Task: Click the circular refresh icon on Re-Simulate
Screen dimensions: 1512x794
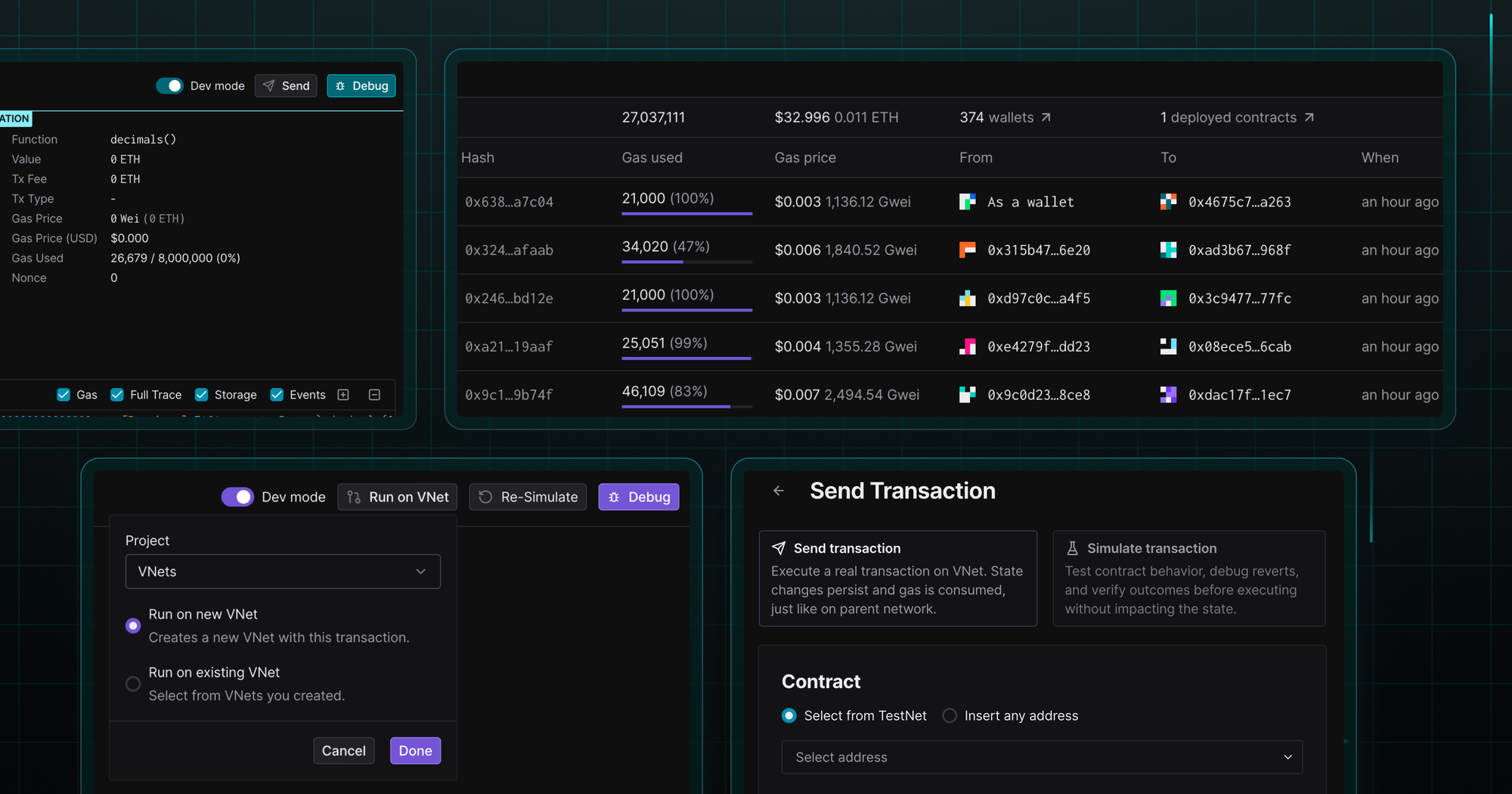Action: point(484,497)
